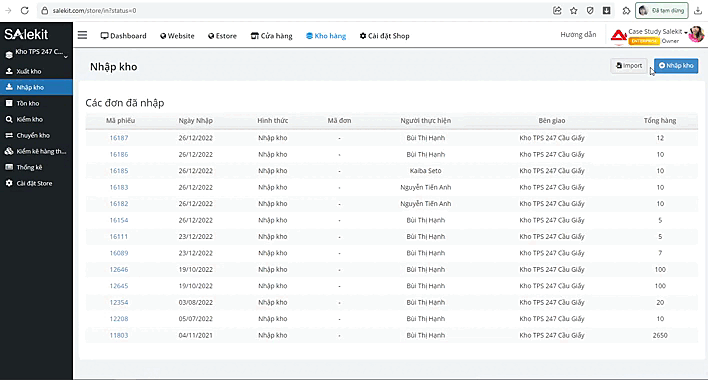Open receipt 12645
The height and width of the screenshot is (380, 708).
(x=119, y=286)
